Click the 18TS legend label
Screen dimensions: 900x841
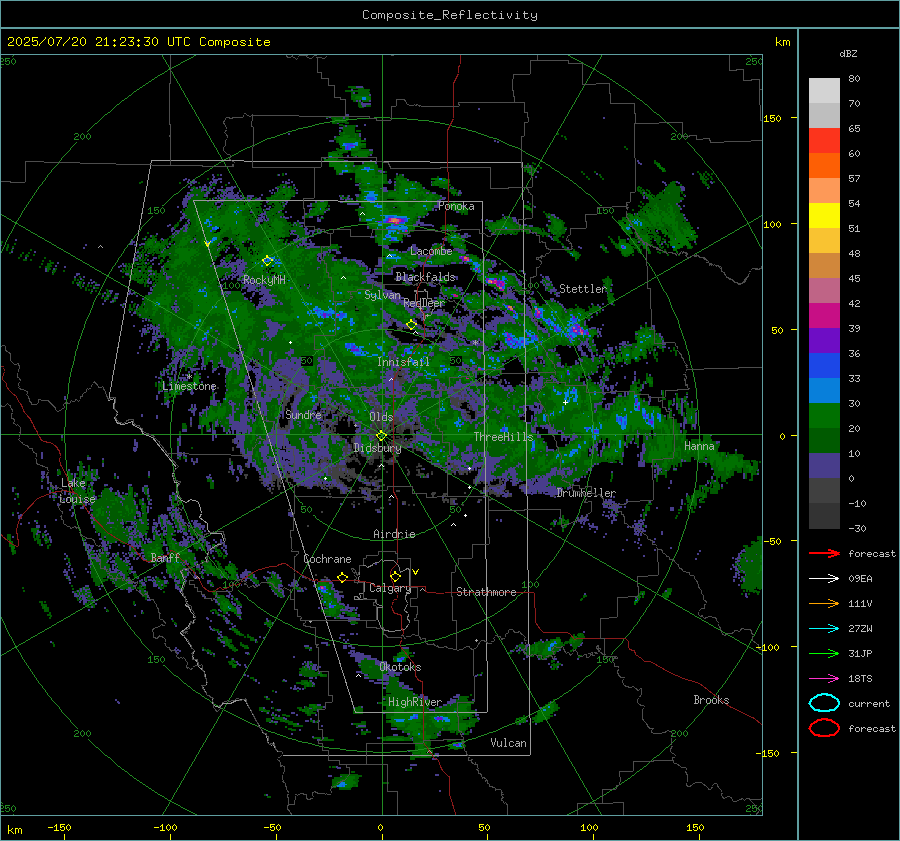pyautogui.click(x=860, y=679)
